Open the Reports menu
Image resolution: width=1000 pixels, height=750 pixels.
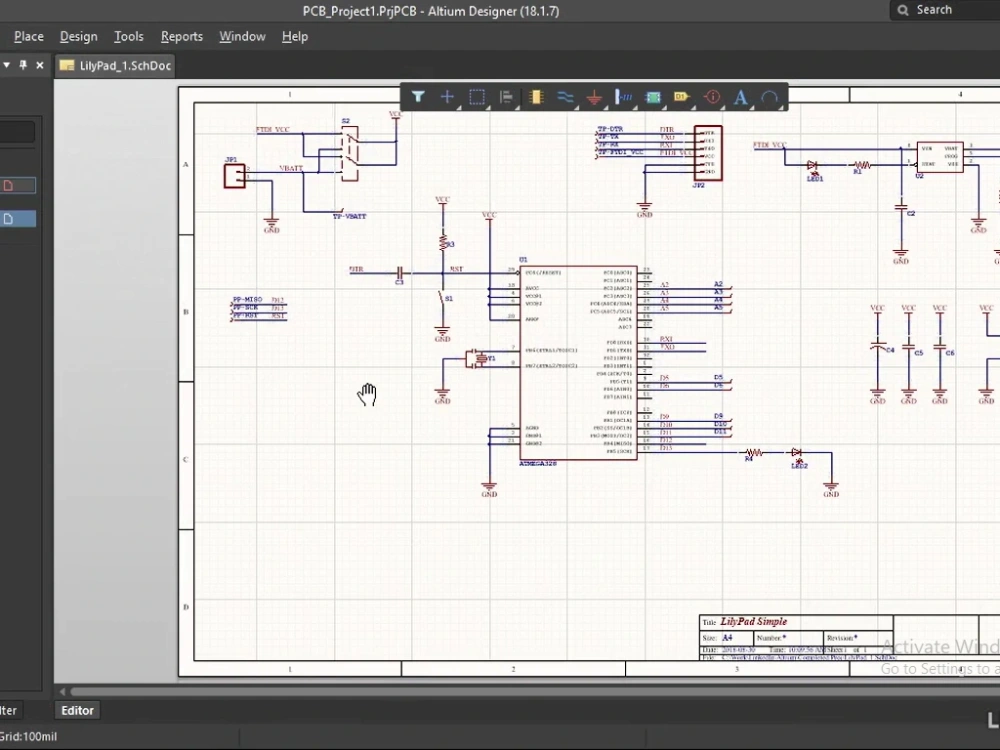pyautogui.click(x=182, y=36)
